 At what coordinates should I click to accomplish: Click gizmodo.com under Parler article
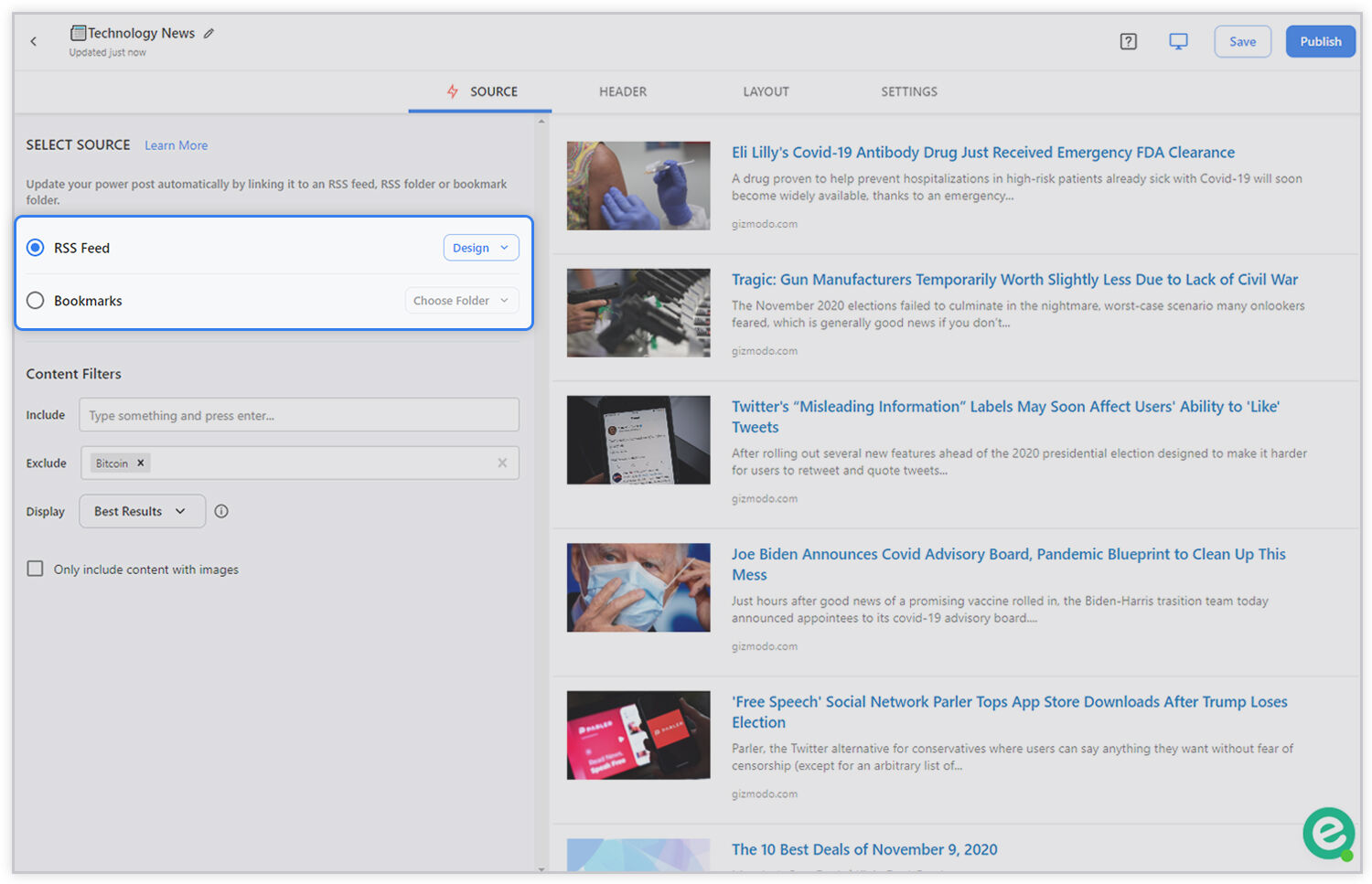tap(764, 794)
